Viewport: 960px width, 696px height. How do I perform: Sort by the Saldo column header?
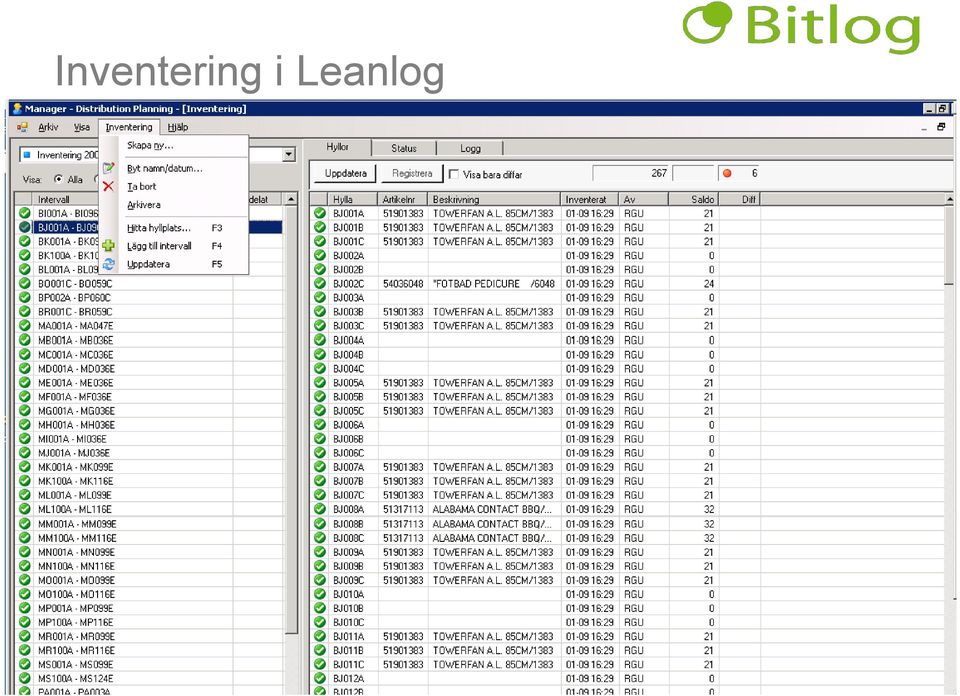(x=693, y=199)
